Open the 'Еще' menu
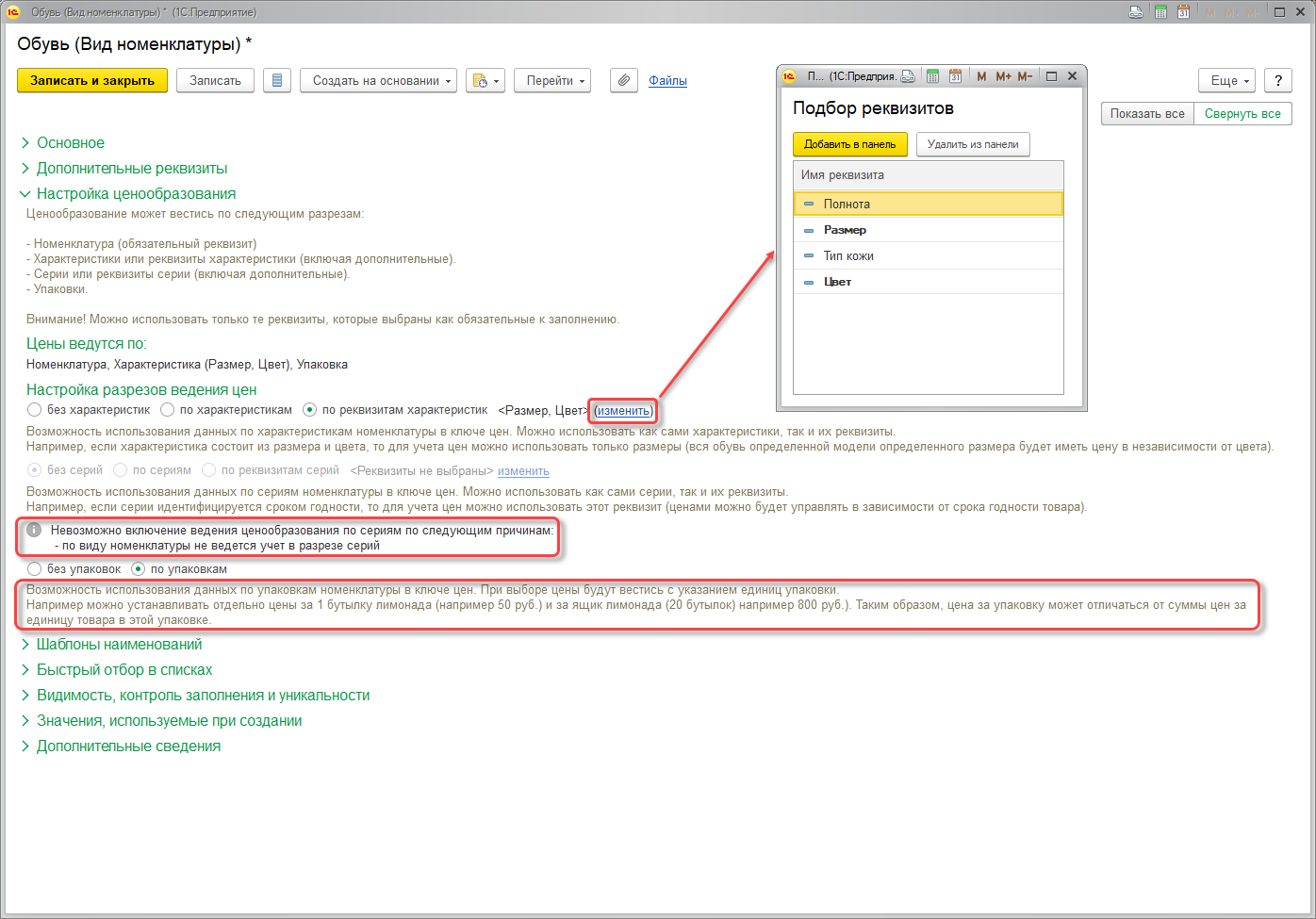 pos(1226,81)
